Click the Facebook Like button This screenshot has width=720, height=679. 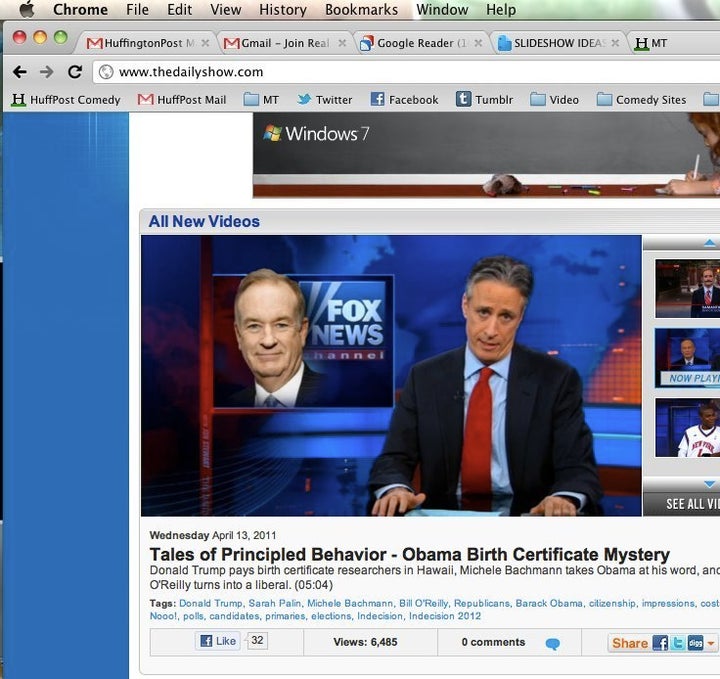point(218,641)
